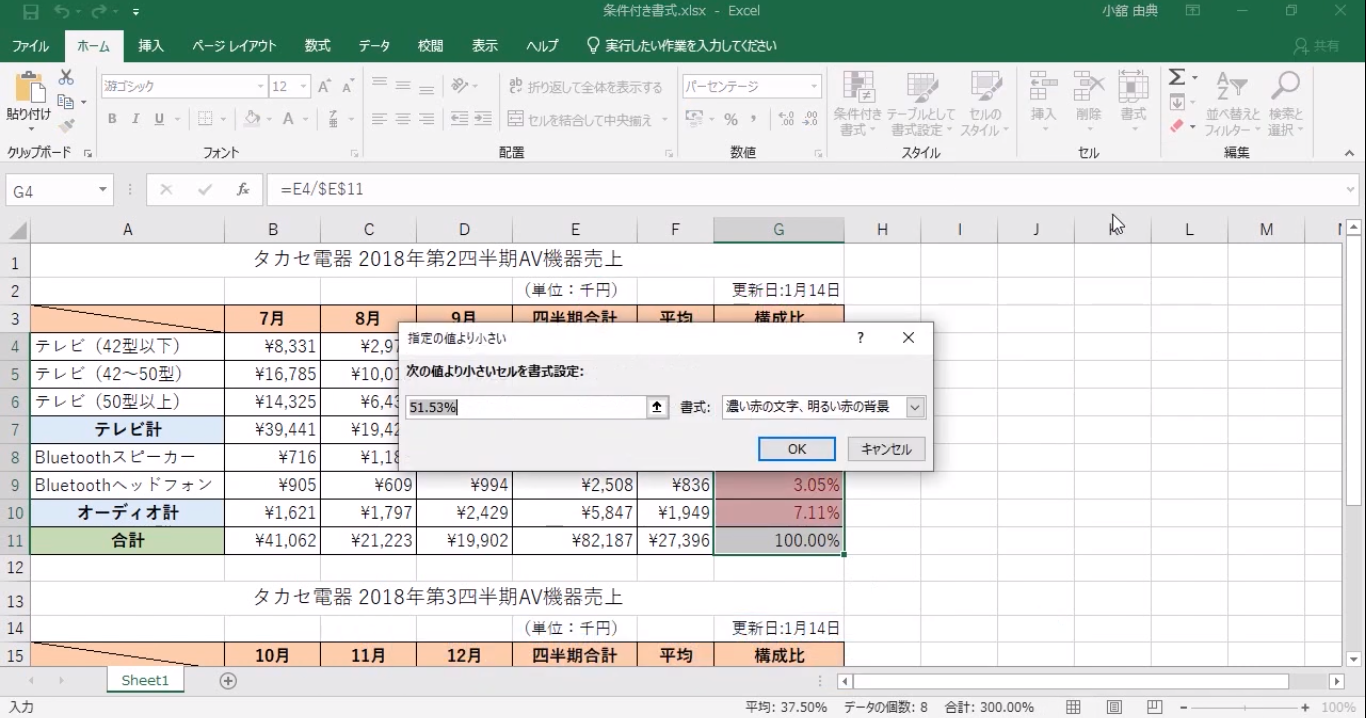This screenshot has height=718, width=1366.
Task: Collapse the ribbon with the chevron
Action: [1349, 154]
